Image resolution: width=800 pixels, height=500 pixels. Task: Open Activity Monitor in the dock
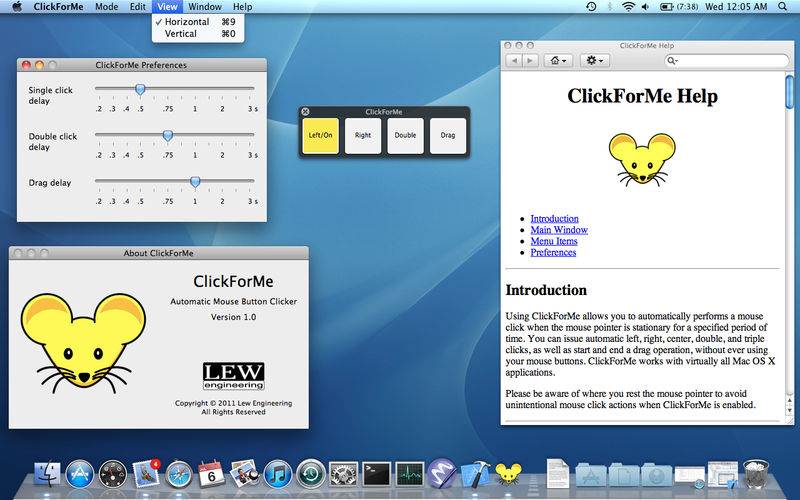pyautogui.click(x=410, y=474)
